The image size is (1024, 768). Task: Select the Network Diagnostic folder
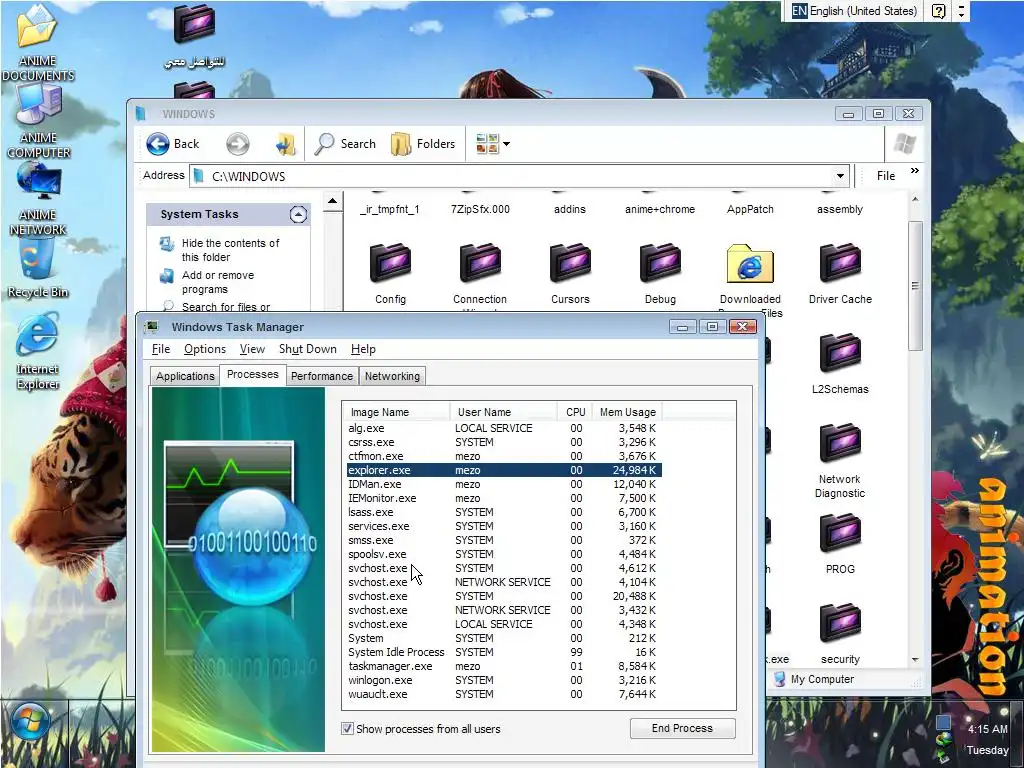[x=840, y=461]
